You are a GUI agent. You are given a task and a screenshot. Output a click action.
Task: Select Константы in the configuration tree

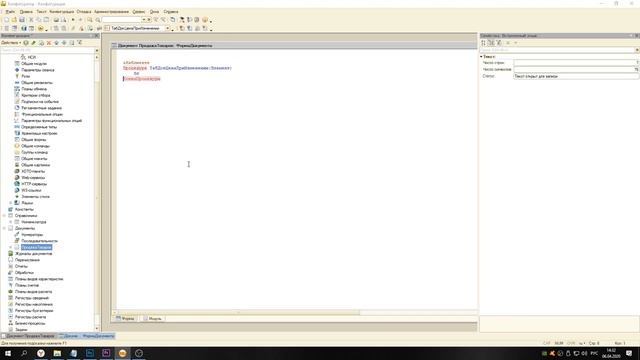coord(24,209)
